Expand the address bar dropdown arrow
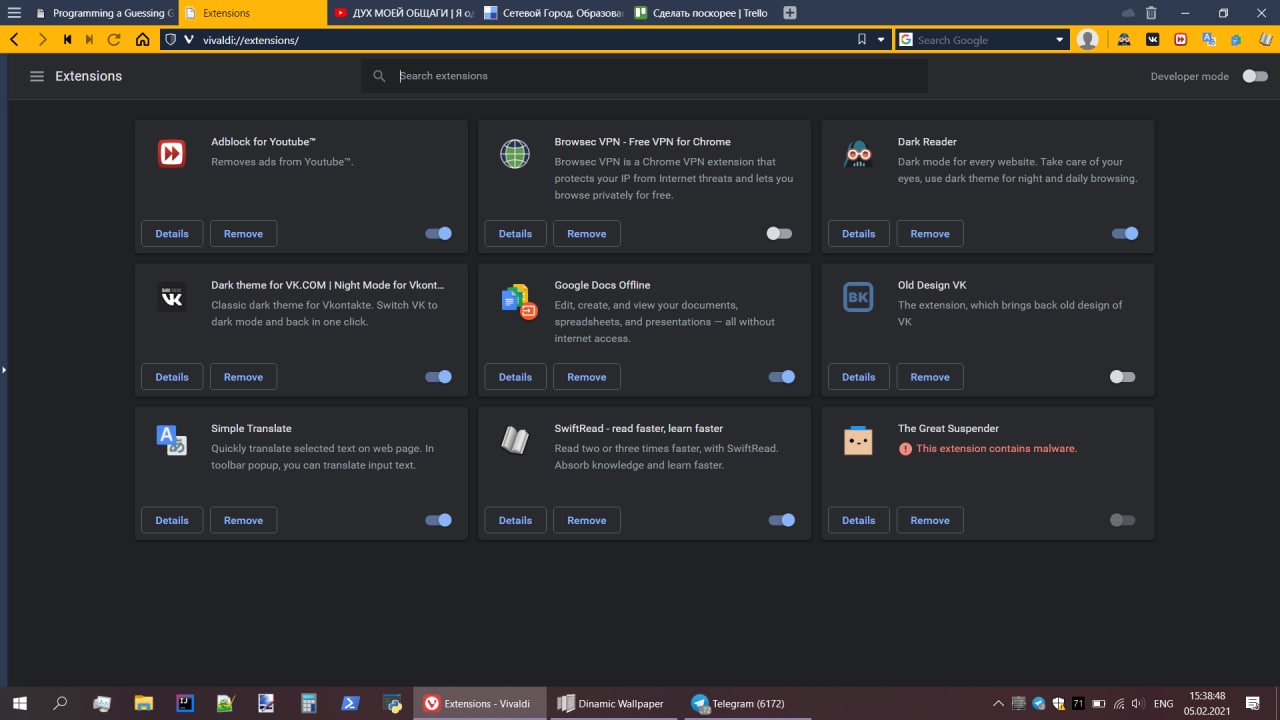This screenshot has width=1280, height=720. click(x=881, y=40)
